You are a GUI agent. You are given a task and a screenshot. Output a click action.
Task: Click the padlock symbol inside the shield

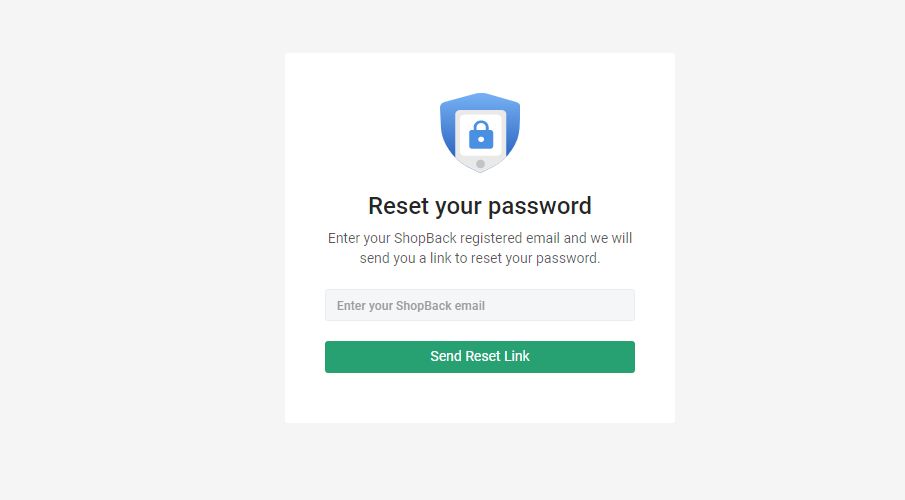click(x=480, y=135)
